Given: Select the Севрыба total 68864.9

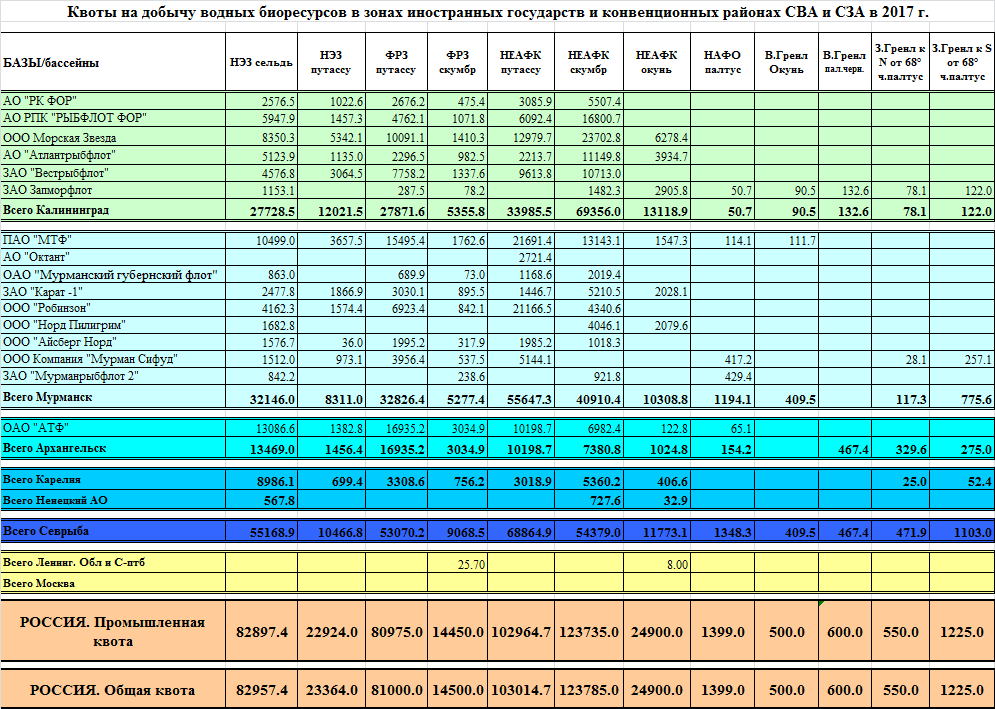Looking at the screenshot, I should pos(521,531).
